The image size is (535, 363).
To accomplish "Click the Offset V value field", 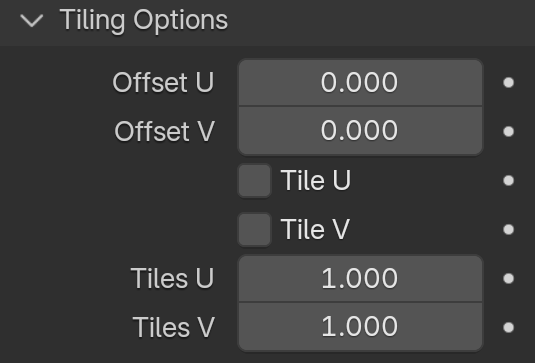I will (x=360, y=131).
